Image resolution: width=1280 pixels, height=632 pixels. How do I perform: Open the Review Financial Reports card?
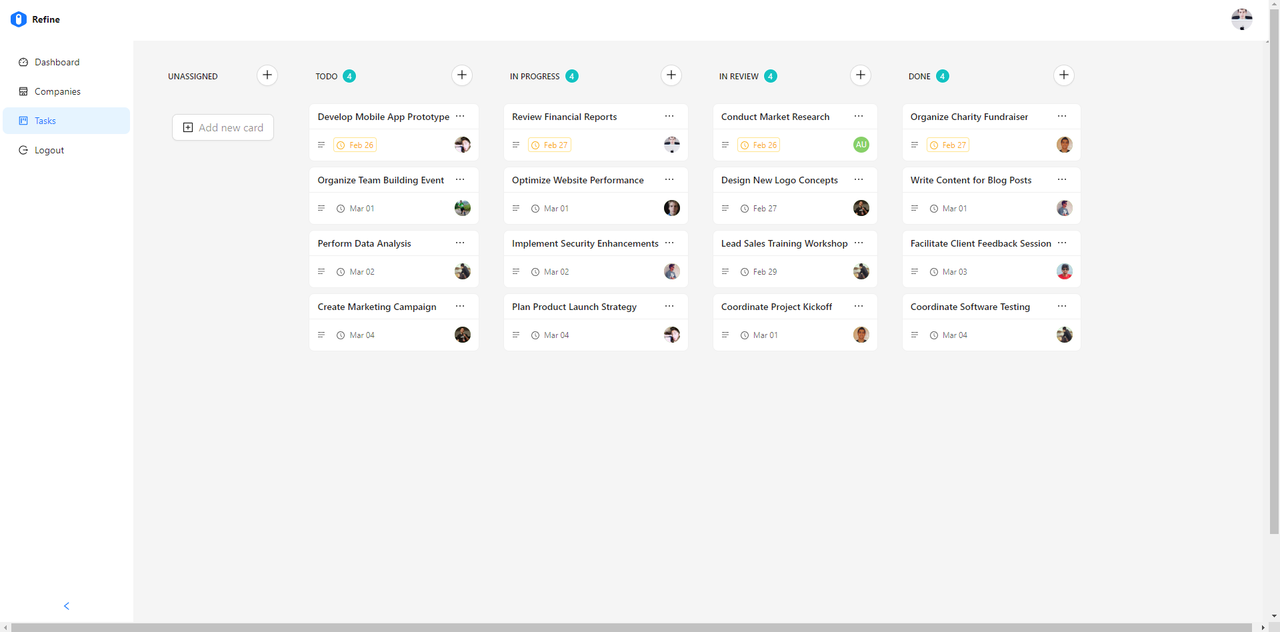(x=596, y=132)
